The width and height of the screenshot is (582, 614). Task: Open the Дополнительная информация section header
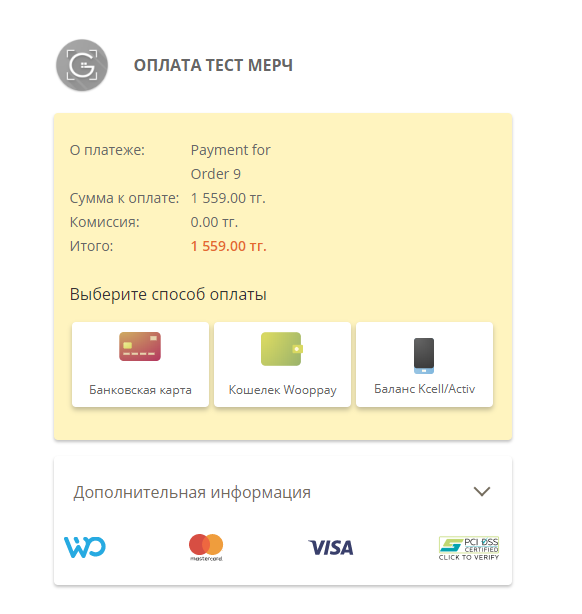click(283, 492)
